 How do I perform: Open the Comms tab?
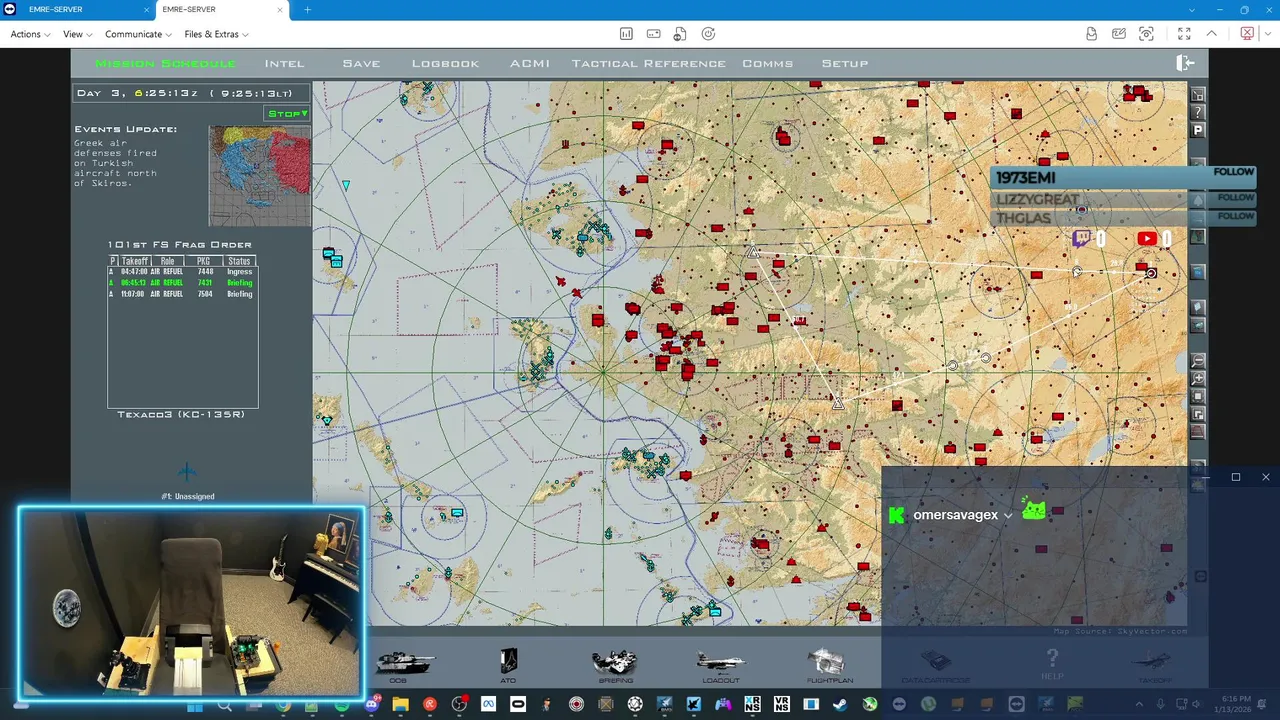click(768, 63)
